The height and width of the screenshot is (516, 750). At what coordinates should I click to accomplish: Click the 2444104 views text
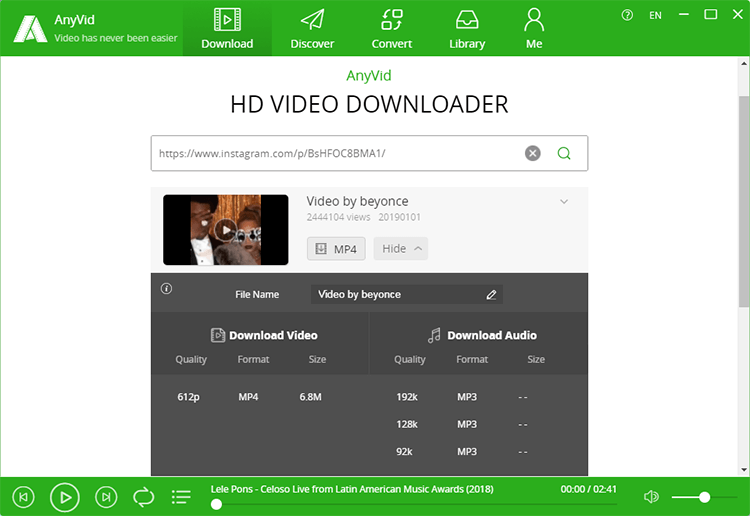(338, 217)
